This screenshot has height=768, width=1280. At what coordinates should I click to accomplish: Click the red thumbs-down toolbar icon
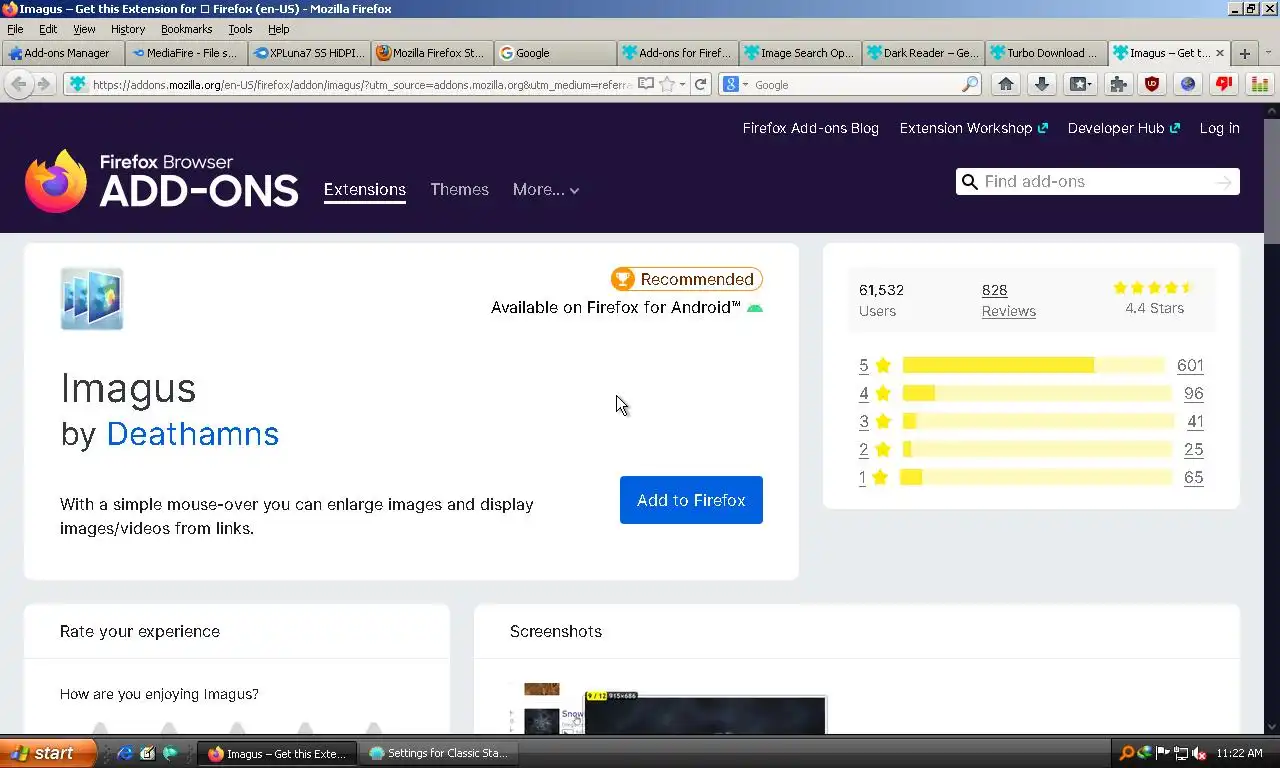tap(1224, 85)
